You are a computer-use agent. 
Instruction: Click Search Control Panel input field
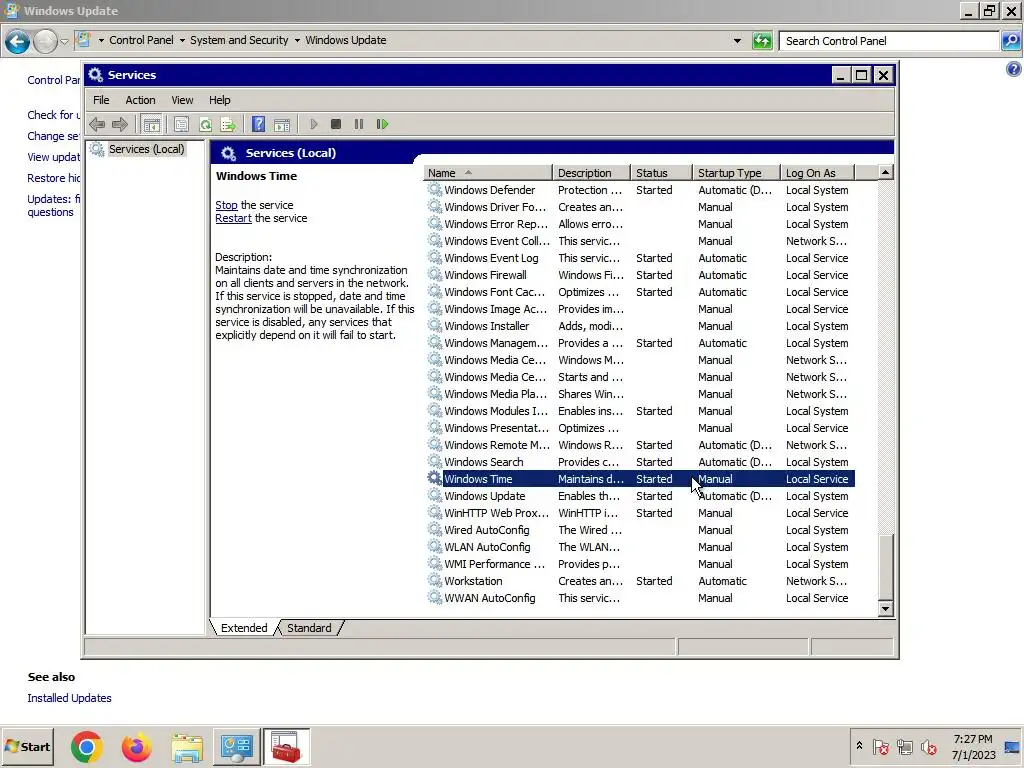(890, 41)
